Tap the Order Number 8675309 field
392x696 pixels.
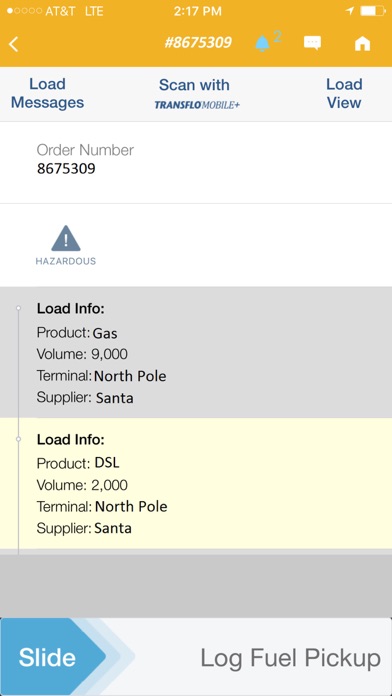(x=196, y=162)
